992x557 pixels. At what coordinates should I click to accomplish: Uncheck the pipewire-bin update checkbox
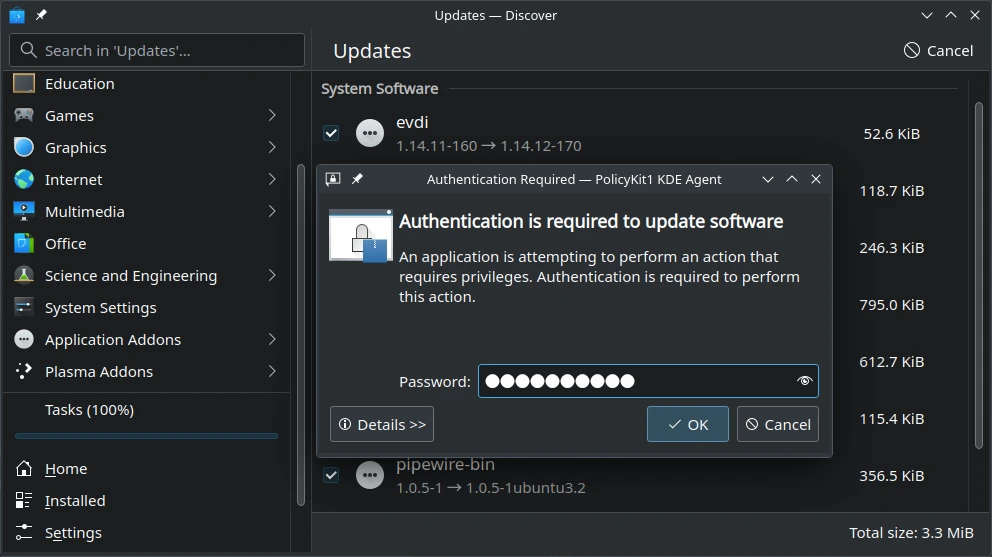[331, 475]
